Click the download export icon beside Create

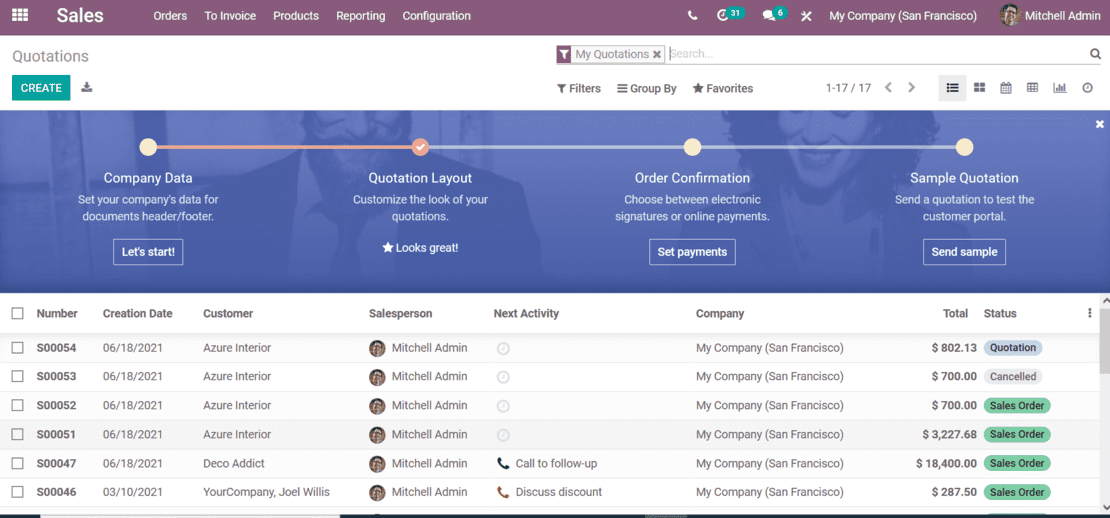click(87, 88)
